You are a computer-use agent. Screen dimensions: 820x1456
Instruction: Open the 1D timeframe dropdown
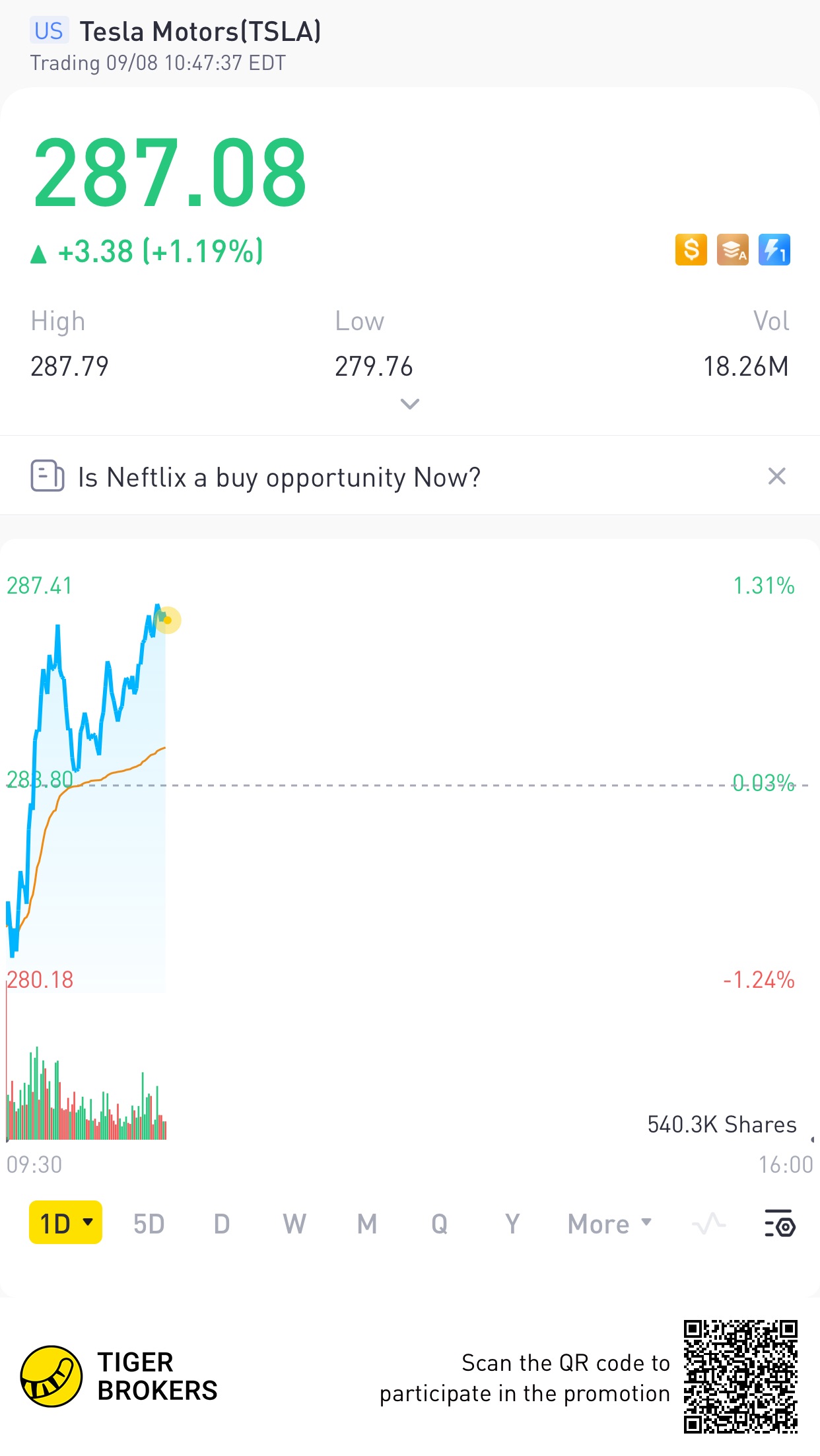point(65,1223)
